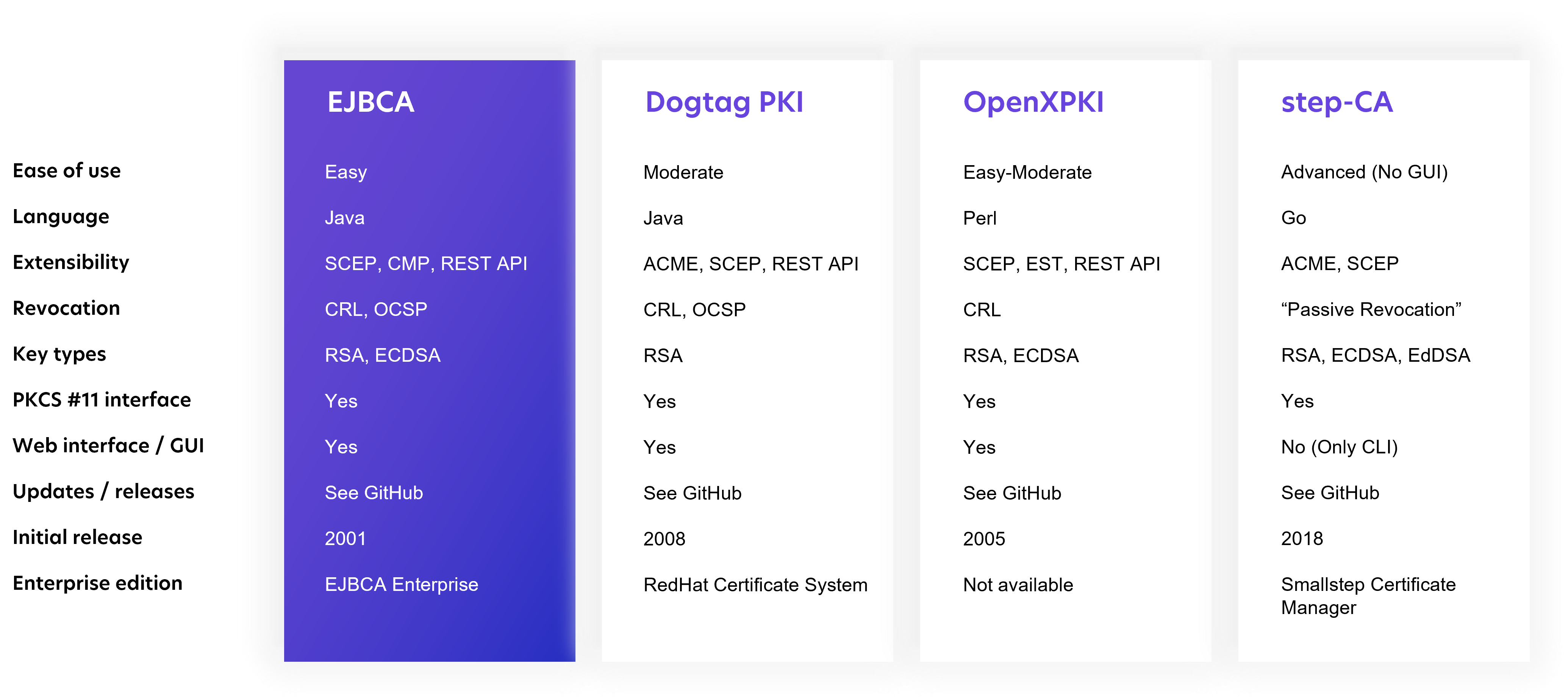Click the 2018 initial release year
Screen dimensions: 1568x700
1302,539
